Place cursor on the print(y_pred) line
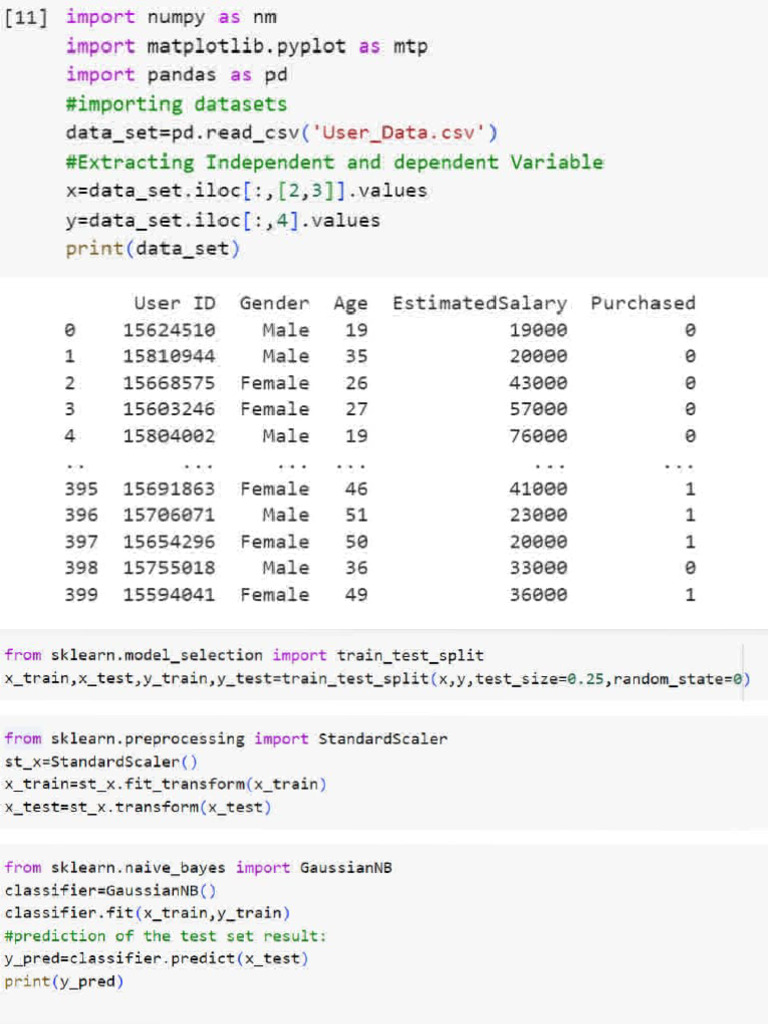 point(64,981)
